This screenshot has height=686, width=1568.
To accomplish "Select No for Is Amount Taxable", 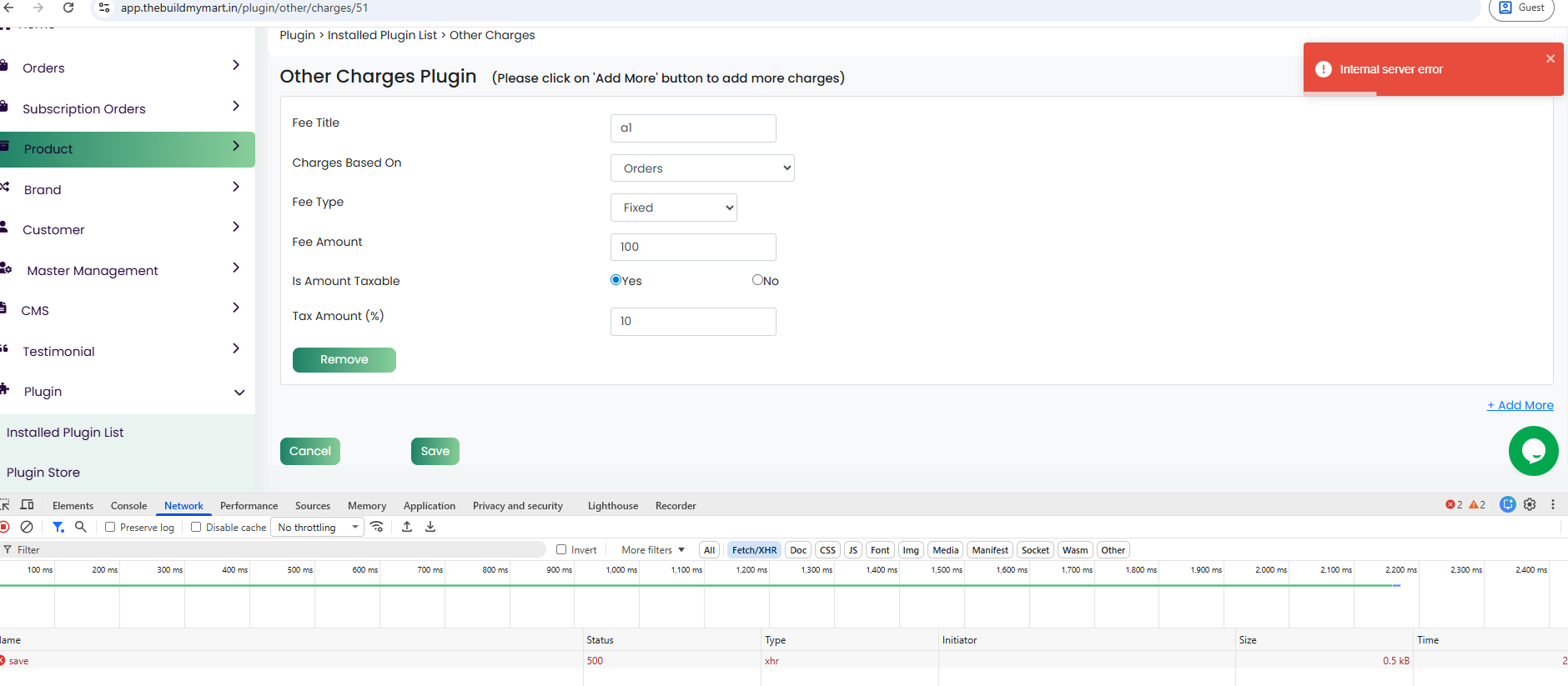I will [757, 280].
